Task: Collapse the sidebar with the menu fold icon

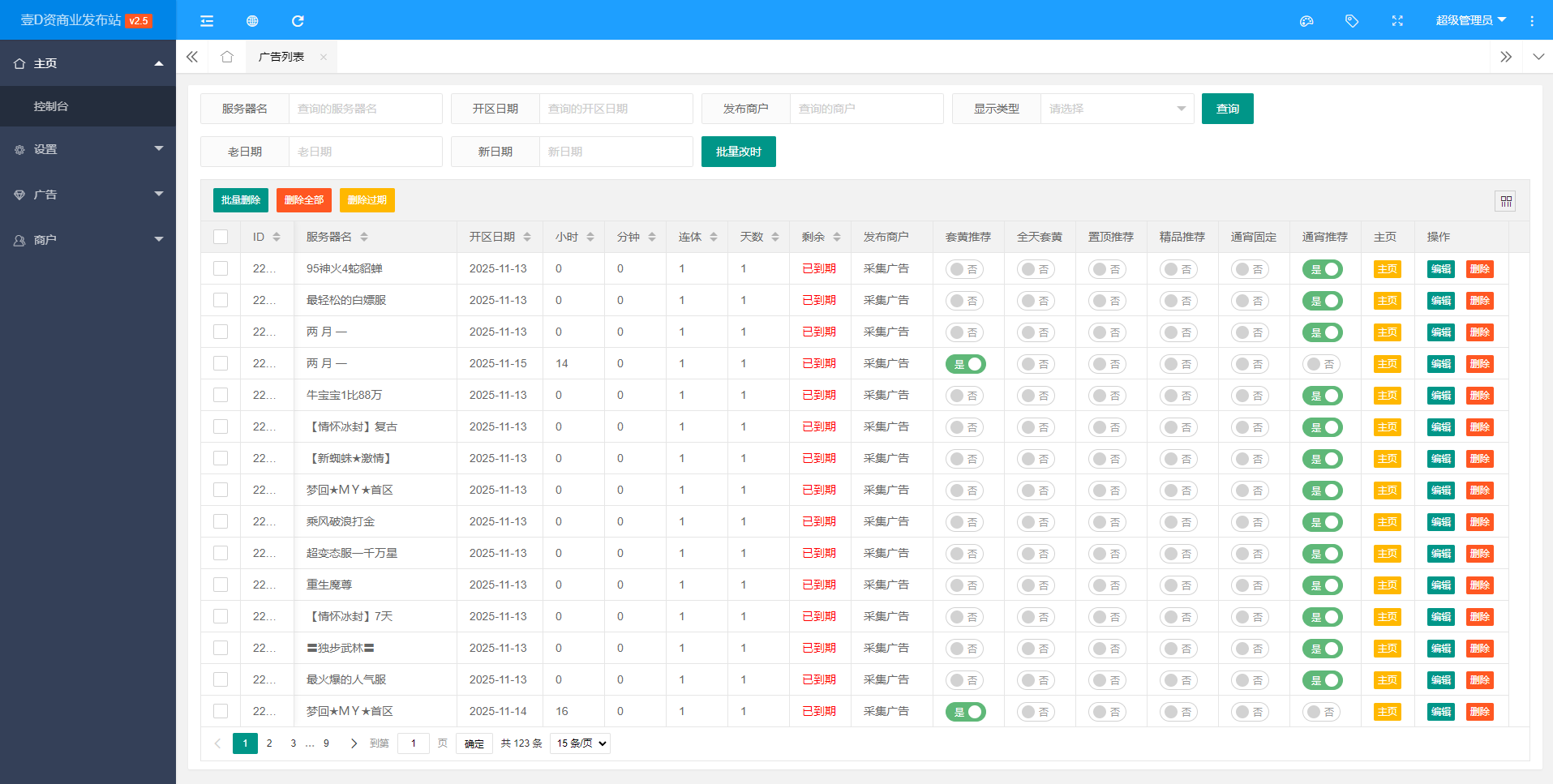Action: [207, 21]
